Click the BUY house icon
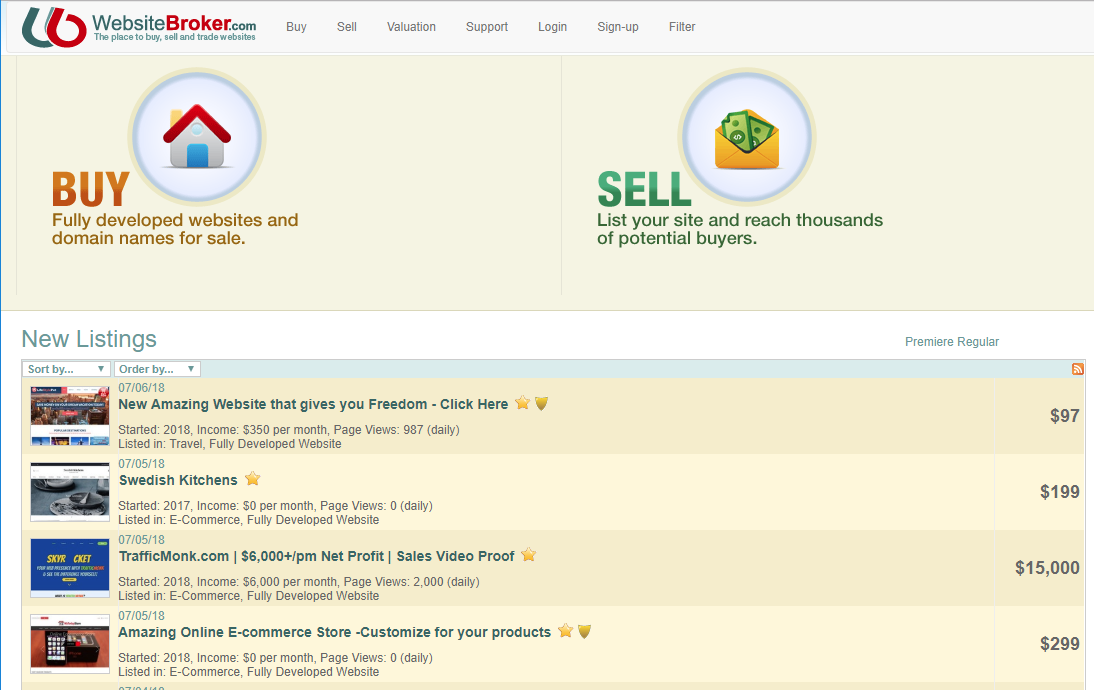1094x690 pixels. (197, 137)
